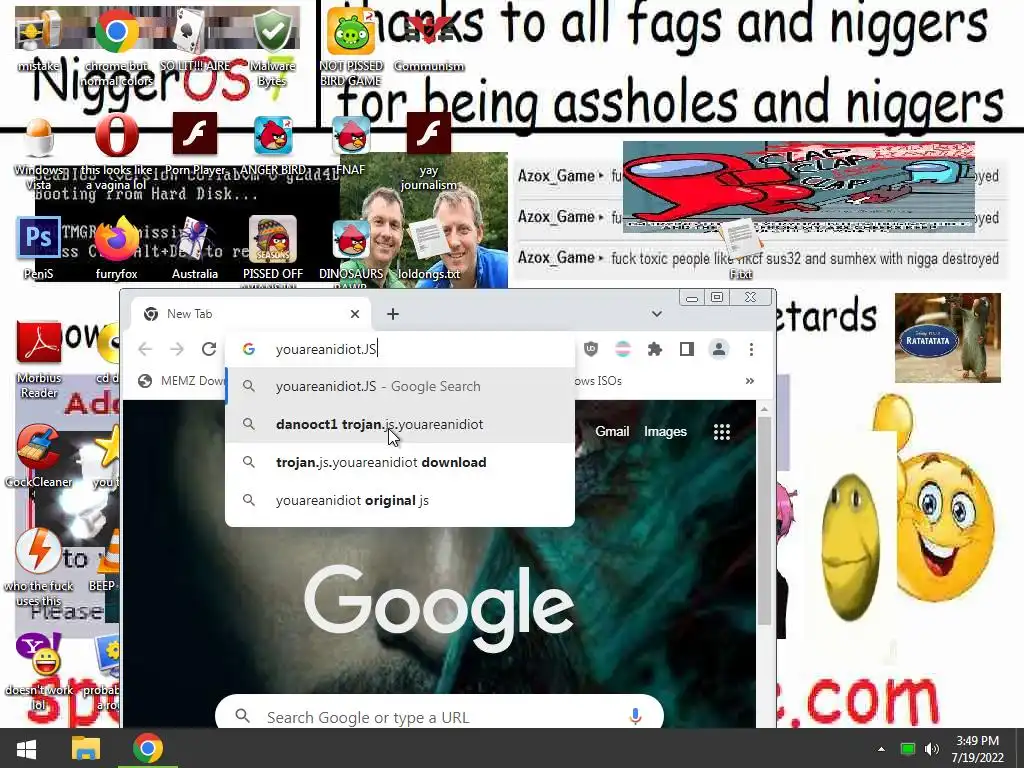The width and height of the screenshot is (1024, 768).
Task: Open the "ows ISOs" bookmark
Action: (598, 381)
